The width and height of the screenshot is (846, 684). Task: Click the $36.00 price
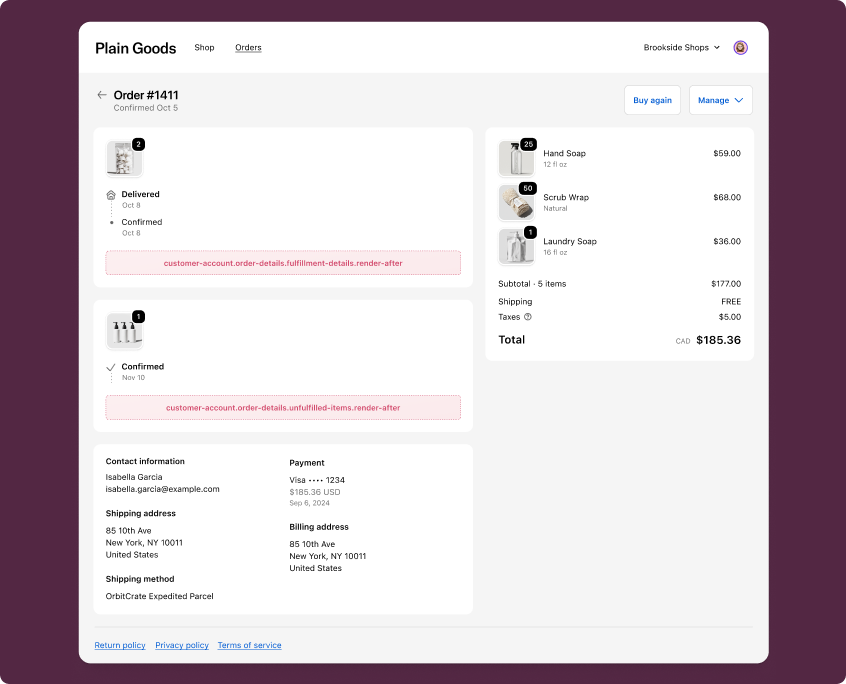click(x=727, y=241)
